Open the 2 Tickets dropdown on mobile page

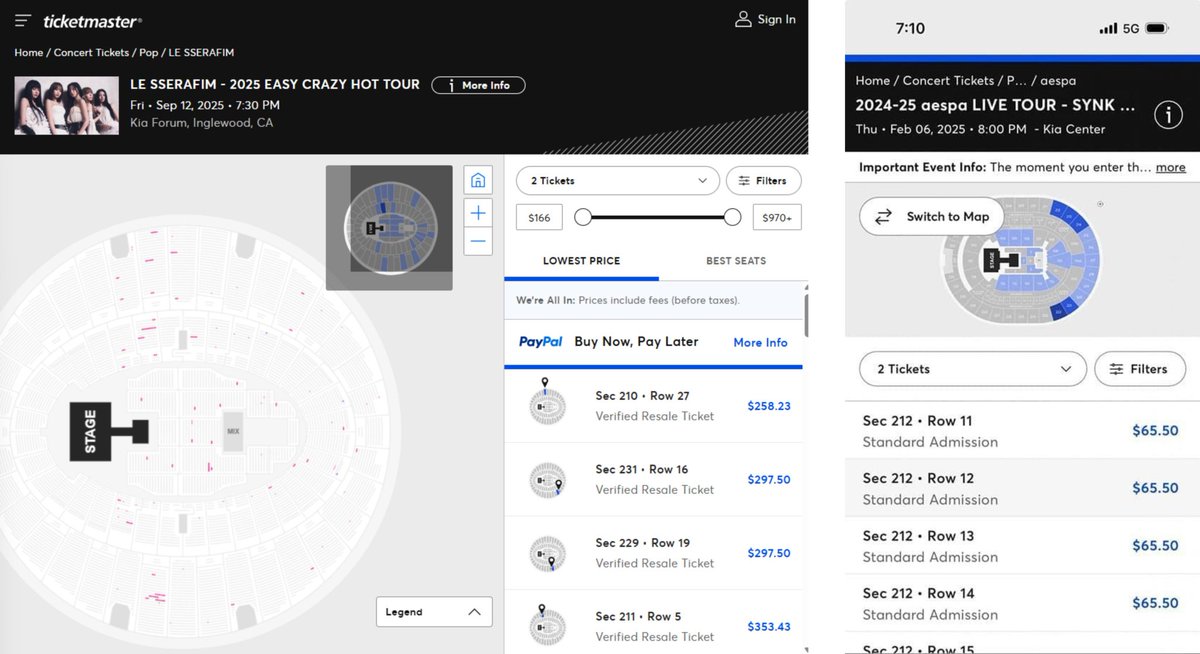tap(973, 369)
